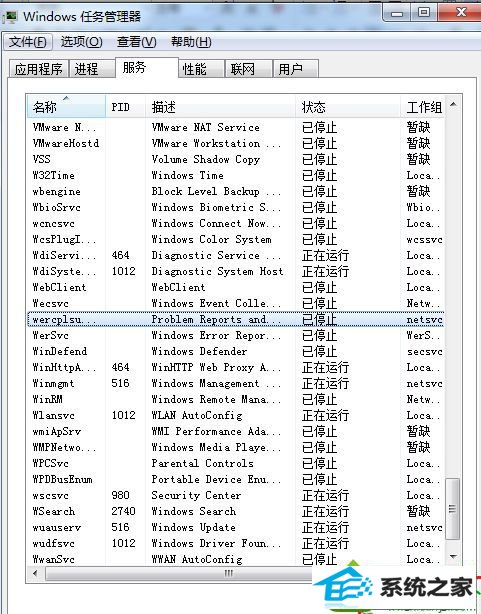This screenshot has width=481, height=614.
Task: Sort by the 描述 column header
Action: [x=220, y=107]
